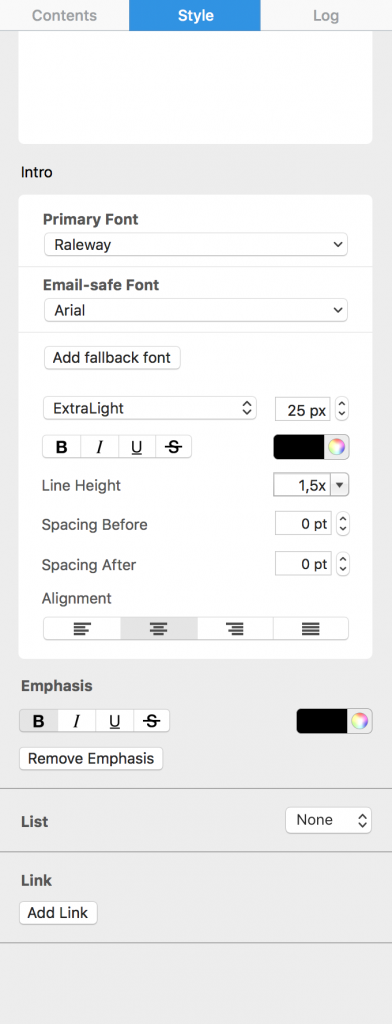
Task: Click the Remove Emphasis button
Action: point(91,759)
